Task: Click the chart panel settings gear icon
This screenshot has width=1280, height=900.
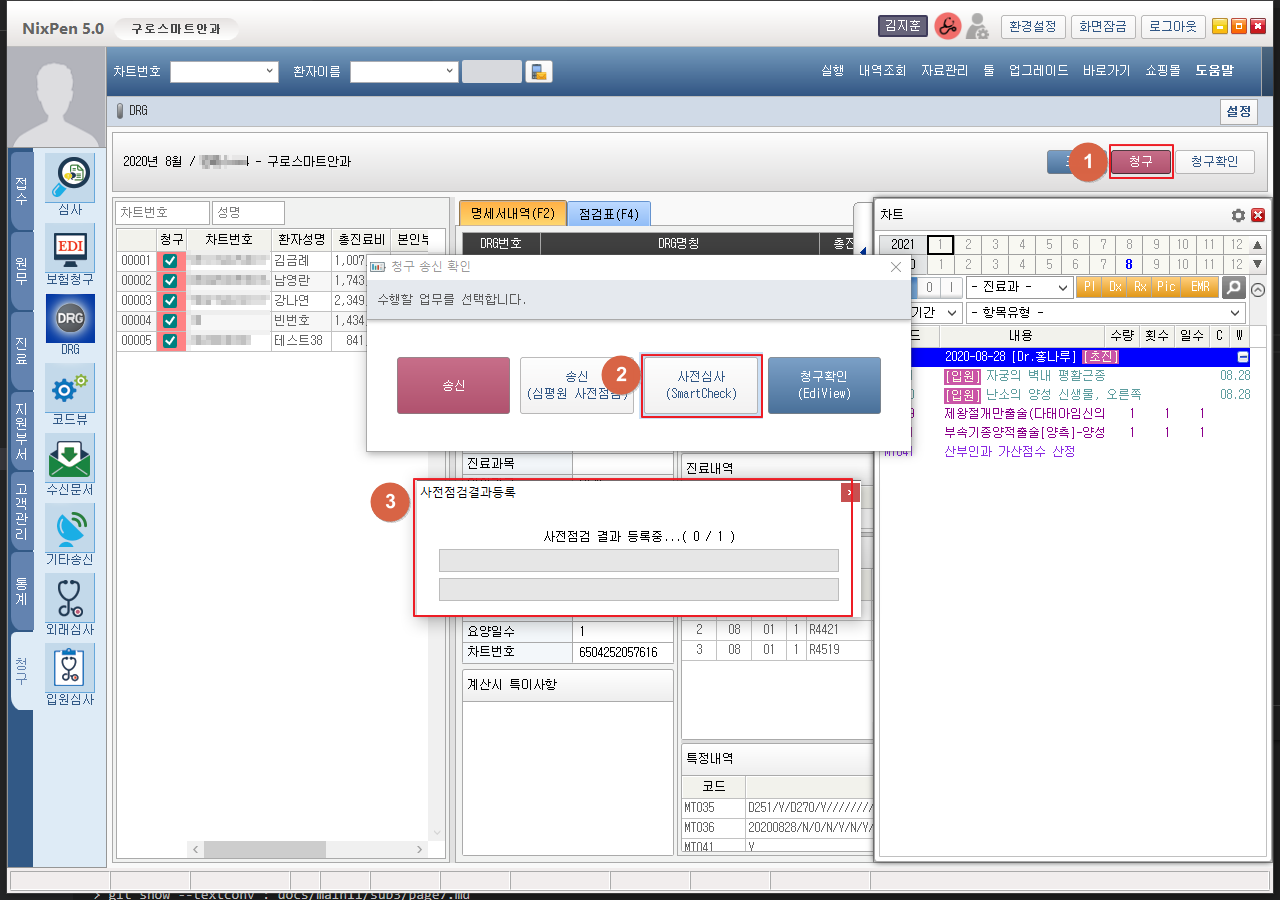Action: (x=1238, y=215)
